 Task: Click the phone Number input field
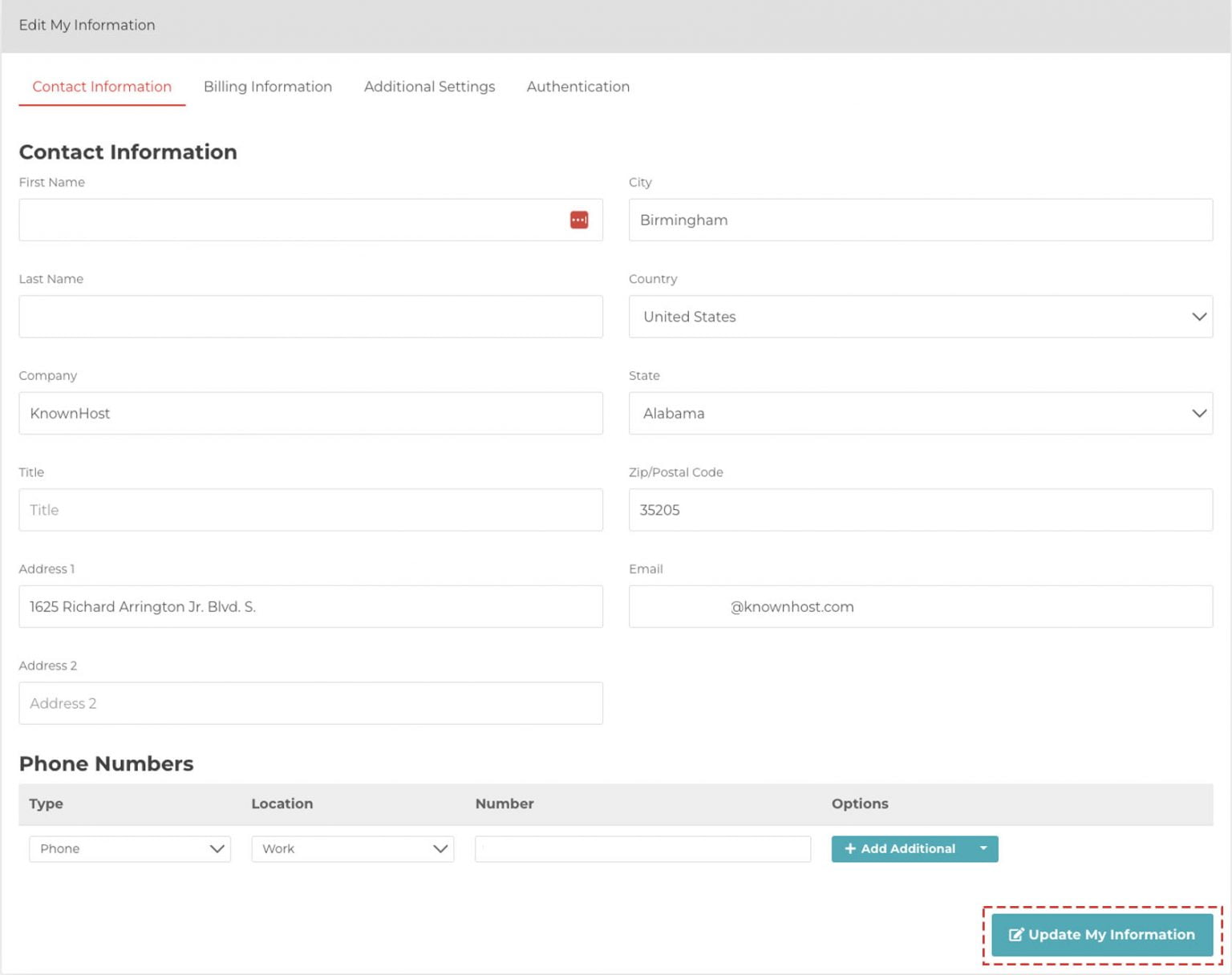(x=642, y=848)
